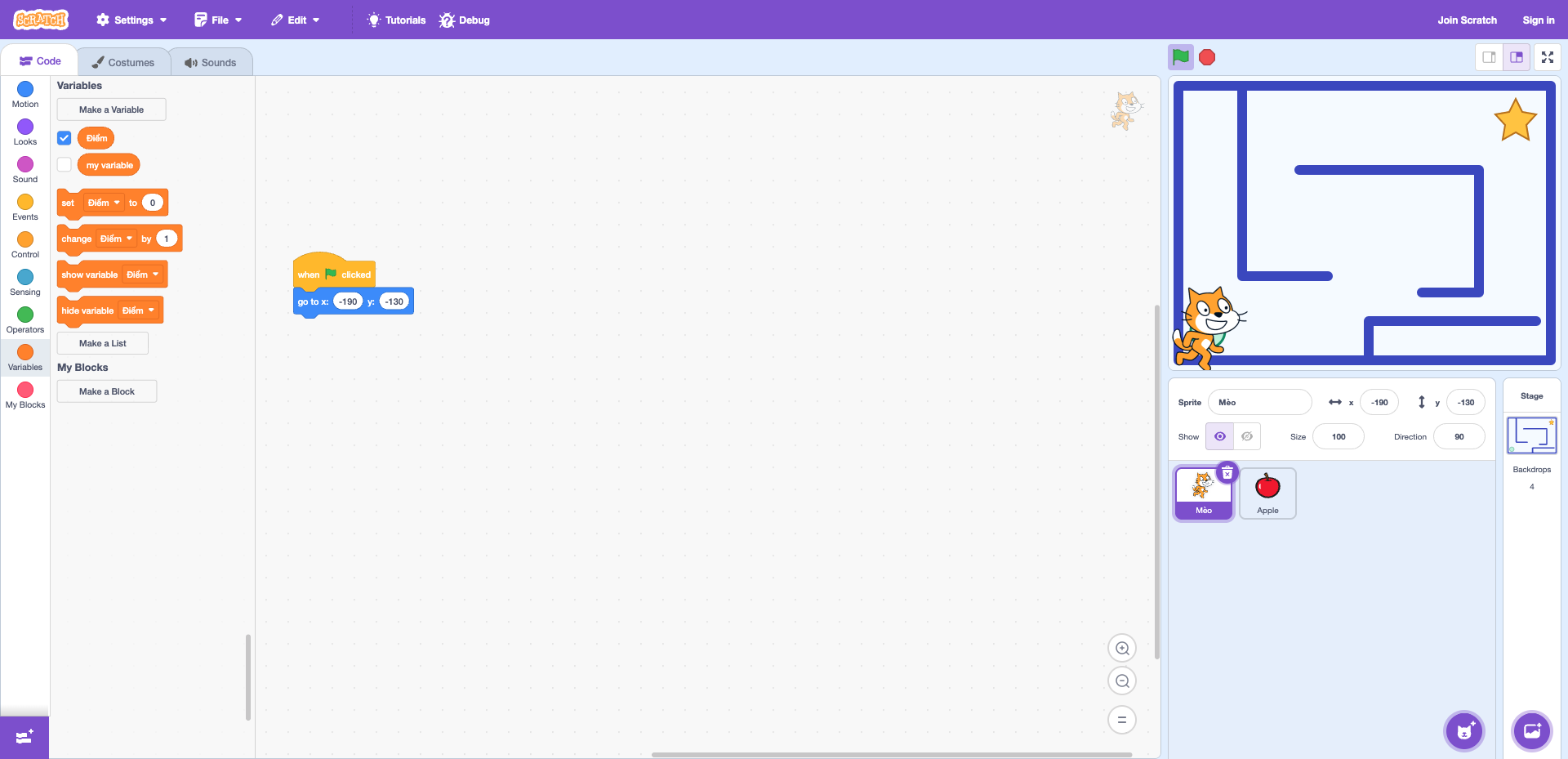This screenshot has height=759, width=1568.
Task: Click Make a List button
Action: [103, 343]
